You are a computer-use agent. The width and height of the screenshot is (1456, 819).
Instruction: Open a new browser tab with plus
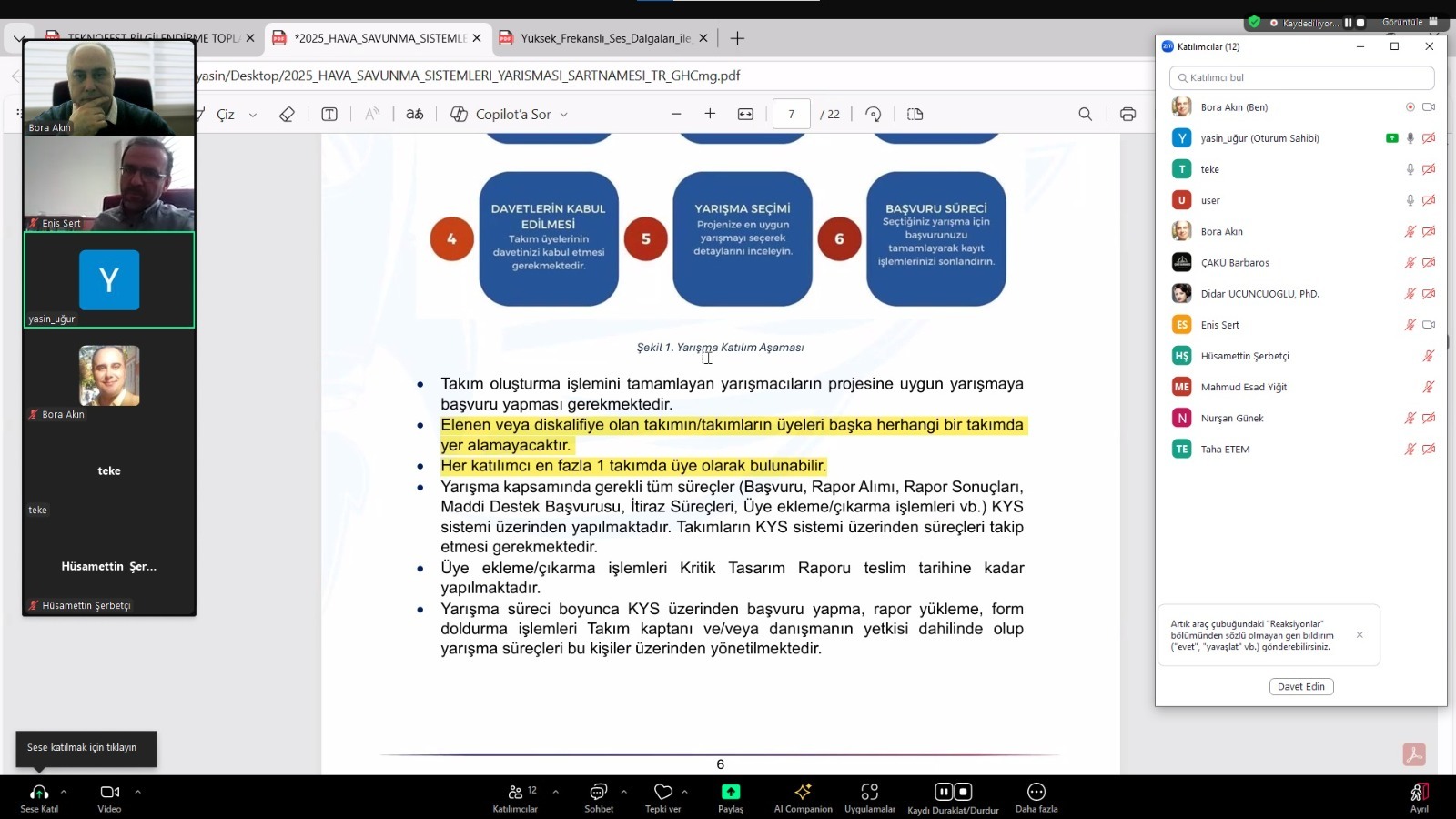click(x=737, y=38)
